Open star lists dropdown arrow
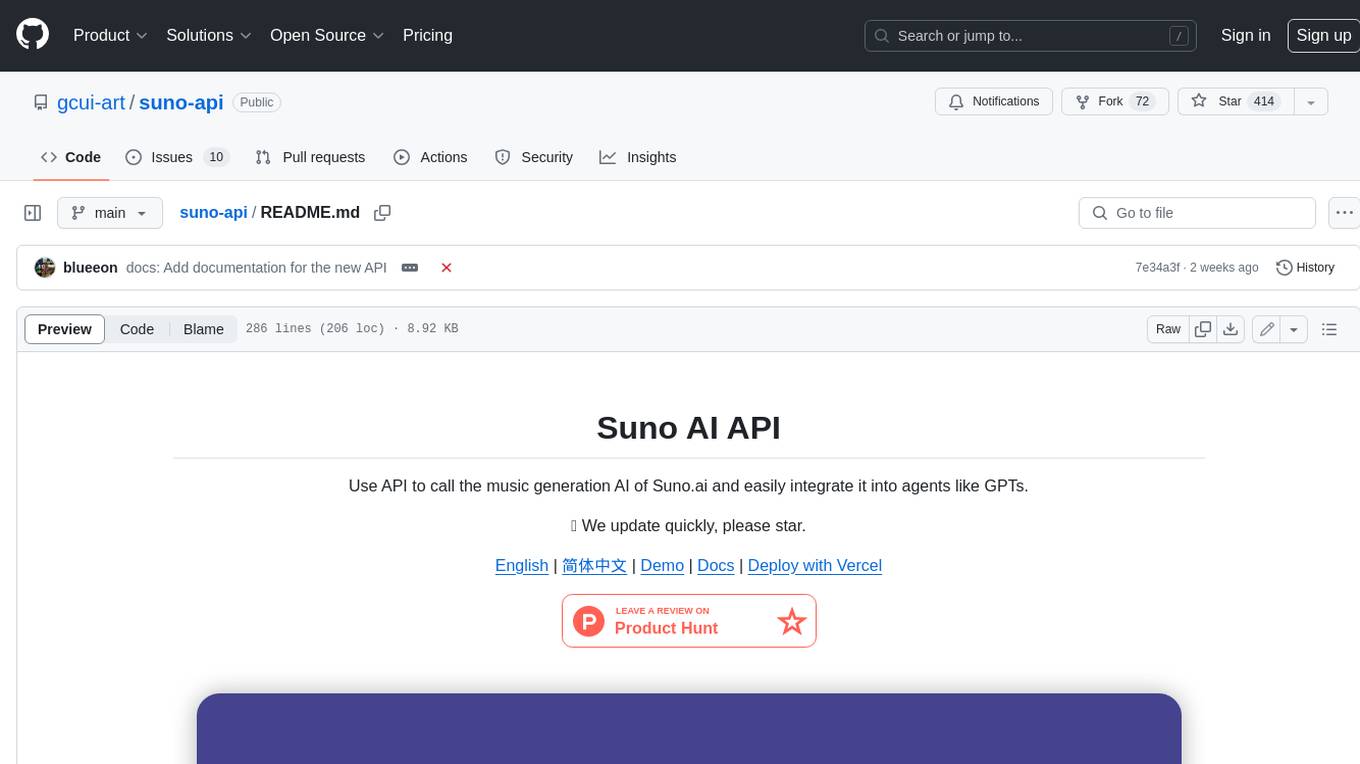The image size is (1360, 764). [x=1311, y=101]
